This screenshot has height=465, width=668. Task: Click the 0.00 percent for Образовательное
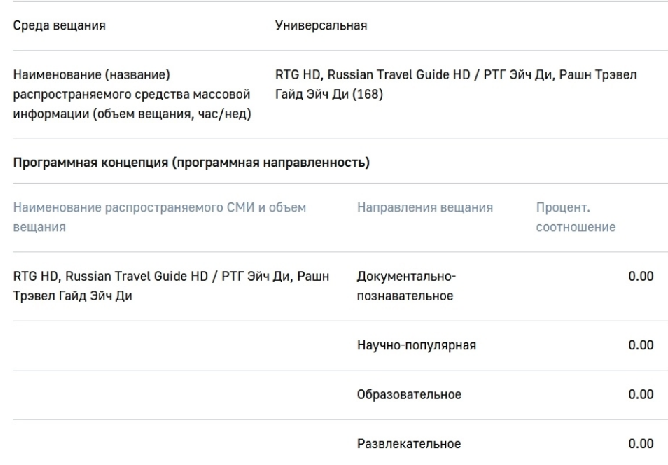tap(640, 394)
